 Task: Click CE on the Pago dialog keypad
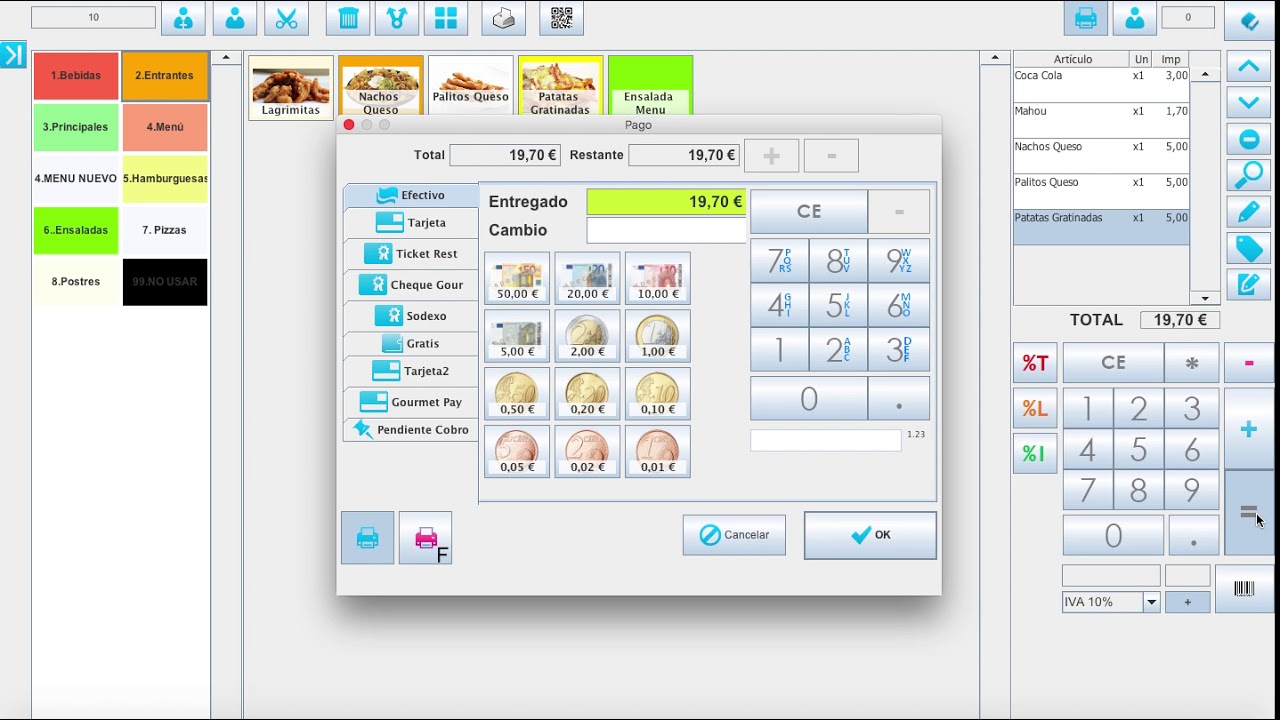click(809, 211)
